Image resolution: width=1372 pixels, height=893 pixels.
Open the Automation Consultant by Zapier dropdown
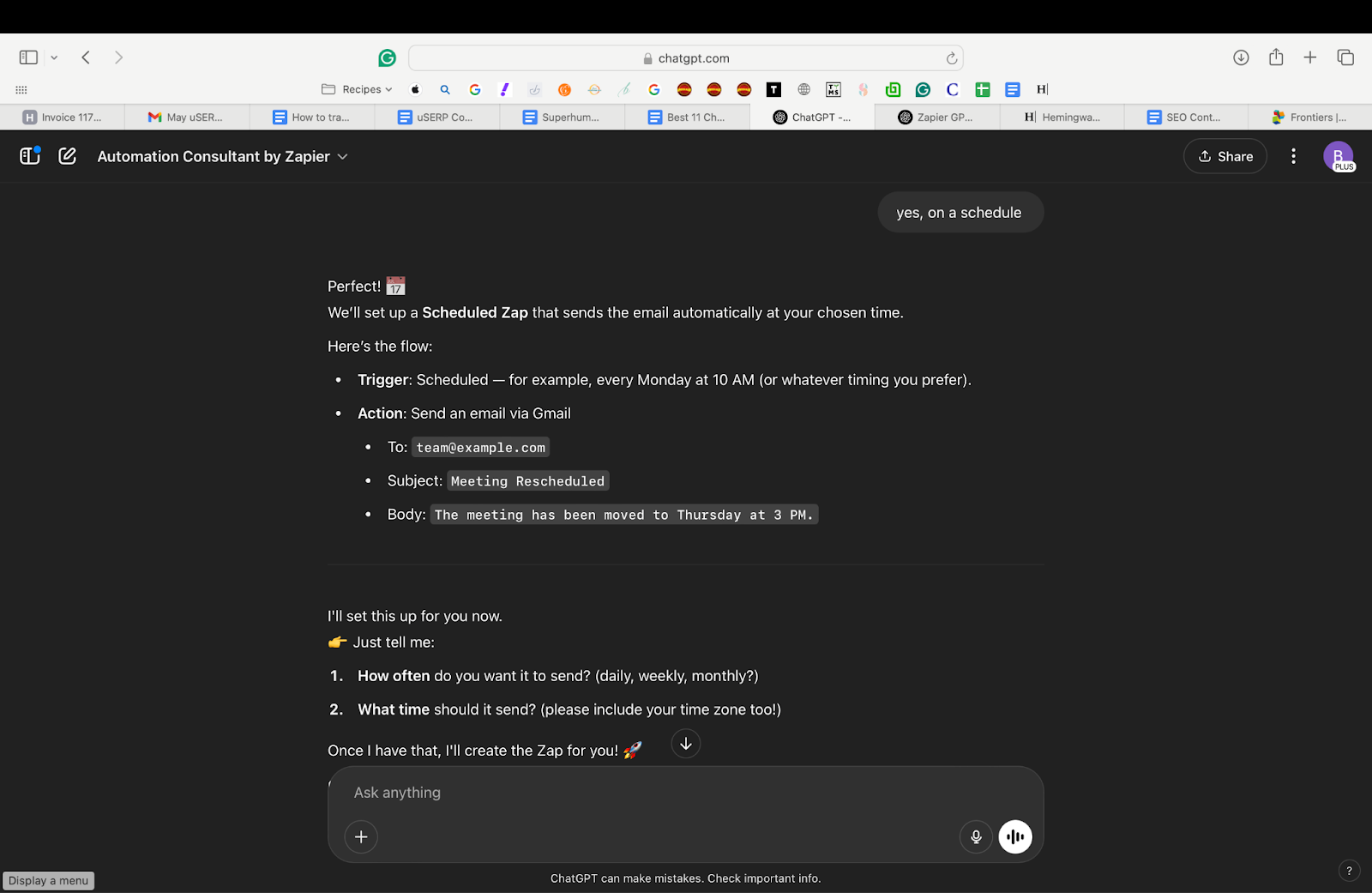click(x=222, y=156)
